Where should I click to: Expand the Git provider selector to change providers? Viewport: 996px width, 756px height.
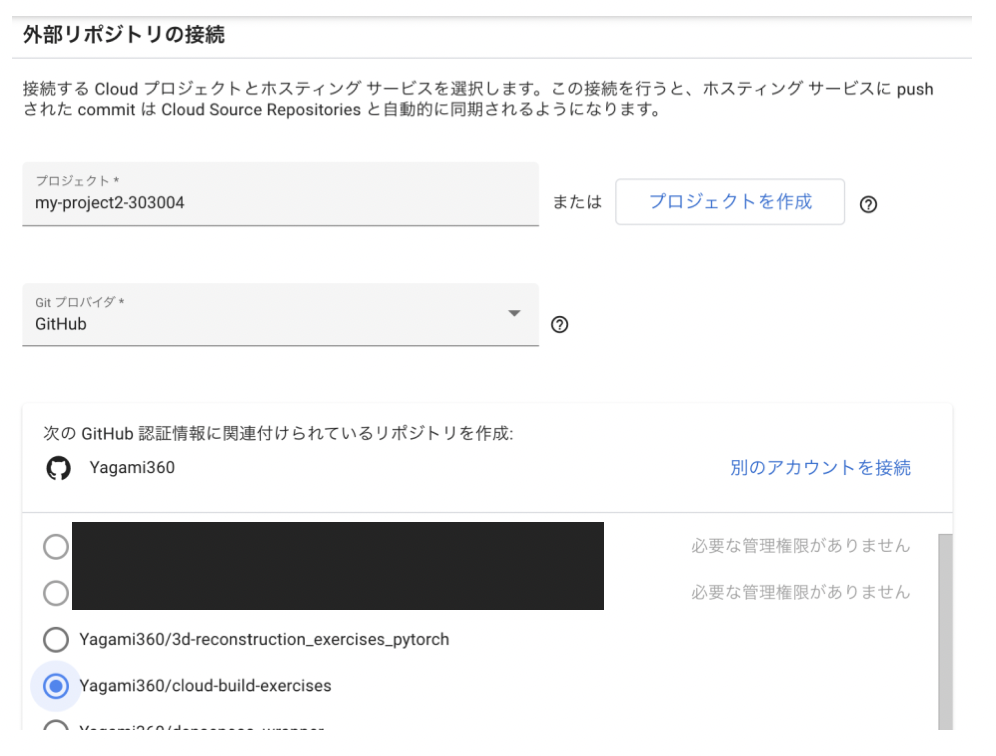(x=512, y=314)
